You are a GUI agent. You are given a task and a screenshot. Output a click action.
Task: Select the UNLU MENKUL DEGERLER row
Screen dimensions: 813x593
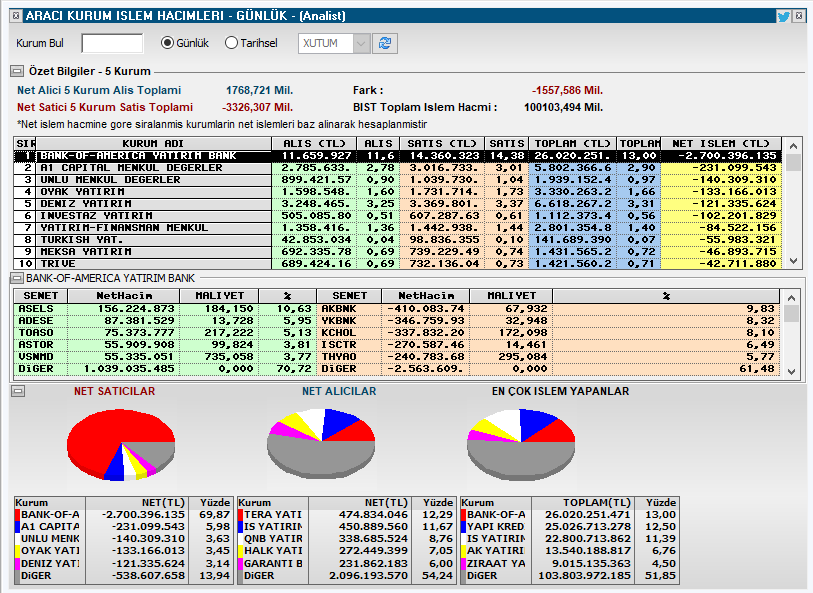click(x=397, y=179)
